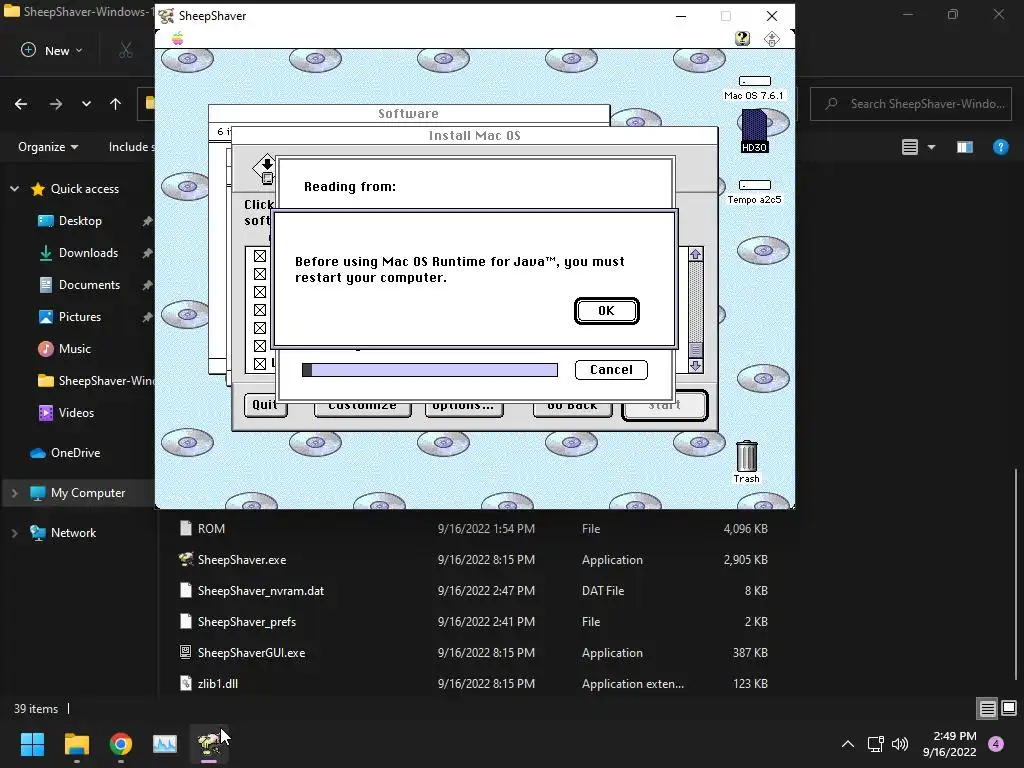Toggle the first software checkbox in installer list
Screen dimensions: 1024x768
click(x=260, y=256)
